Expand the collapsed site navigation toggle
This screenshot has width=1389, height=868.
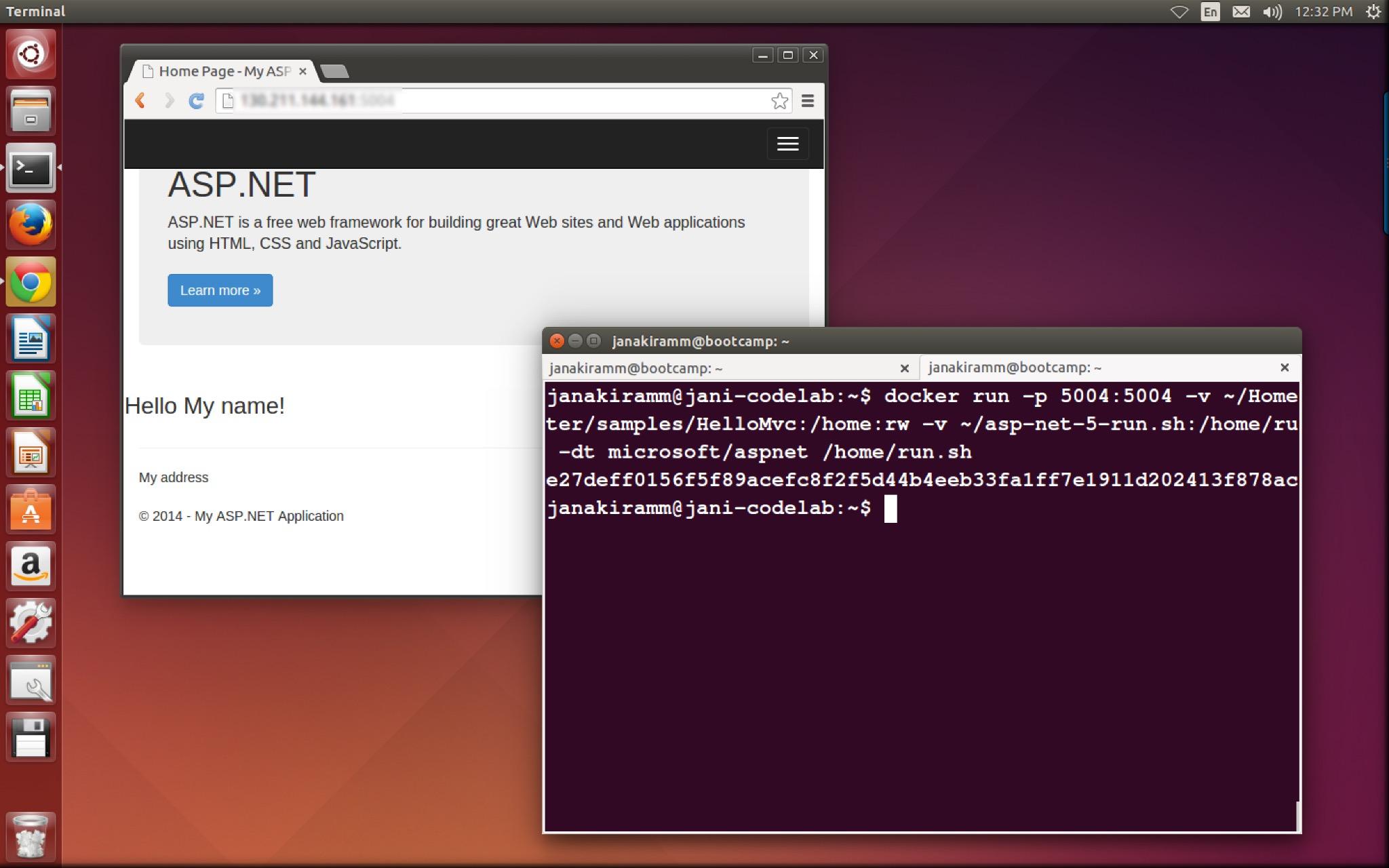(787, 144)
